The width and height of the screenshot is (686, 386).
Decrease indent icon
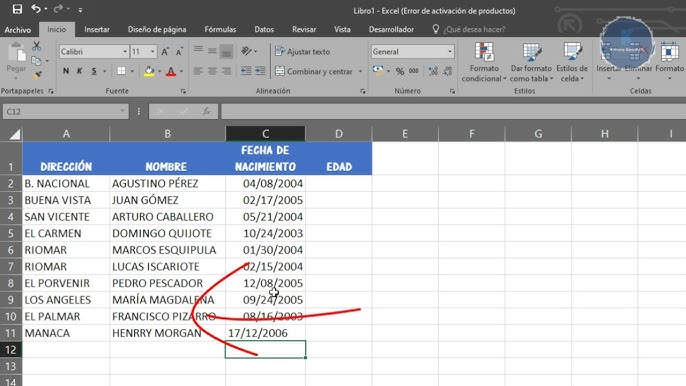(246, 71)
